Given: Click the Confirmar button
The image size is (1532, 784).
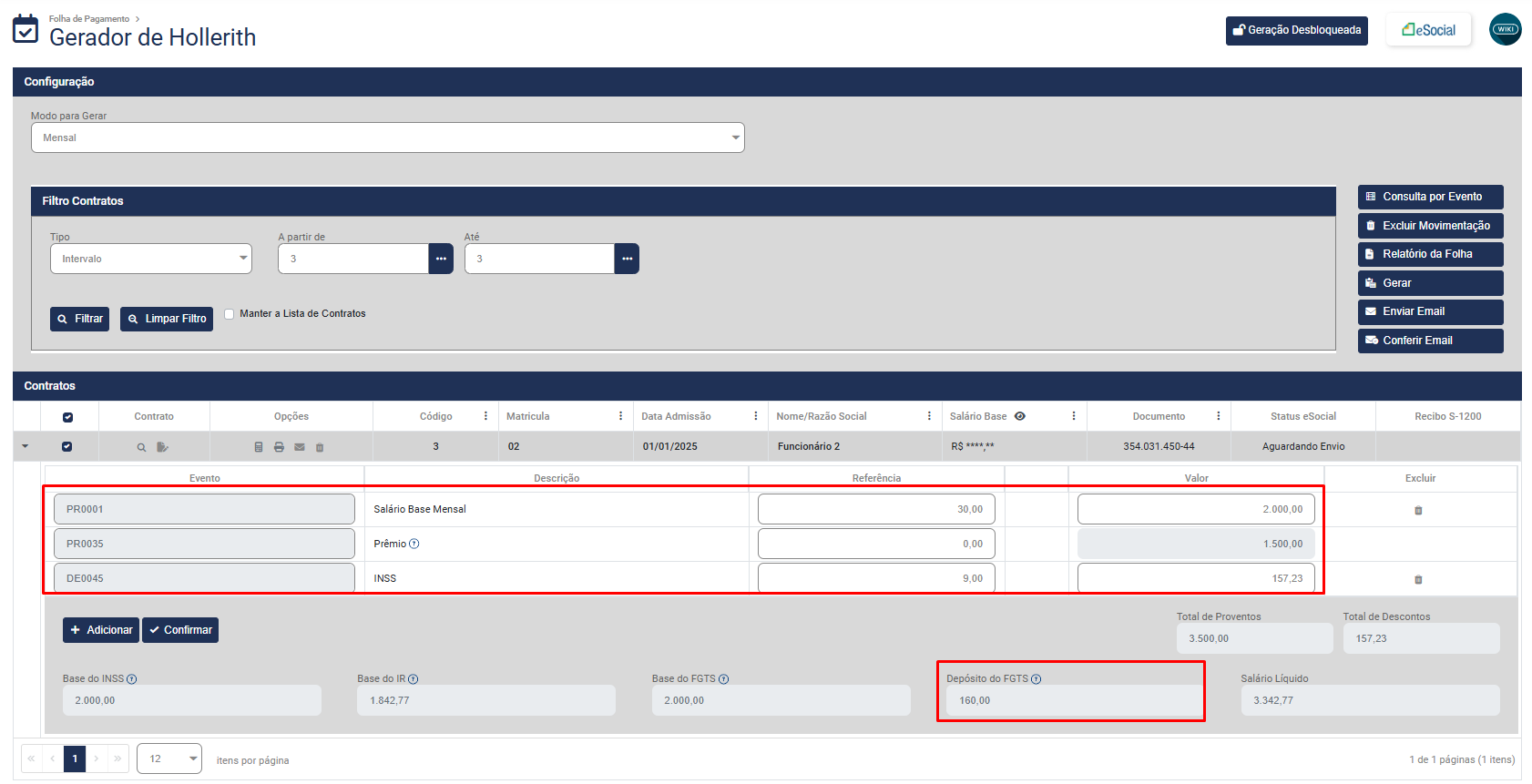Looking at the screenshot, I should click(x=180, y=630).
